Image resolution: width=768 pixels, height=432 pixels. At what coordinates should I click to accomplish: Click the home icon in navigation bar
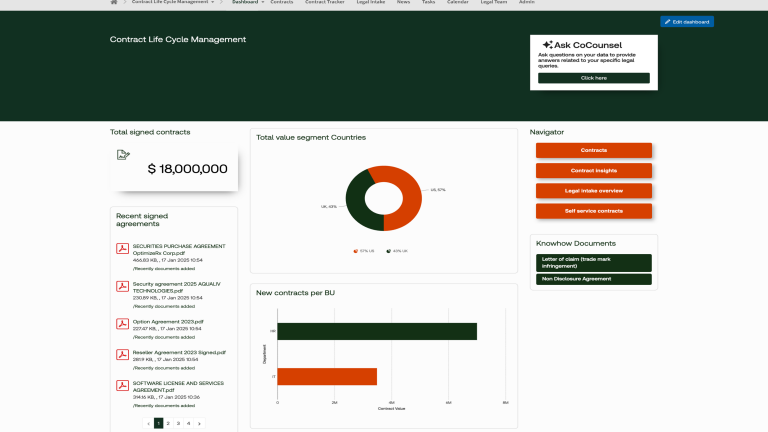click(114, 3)
